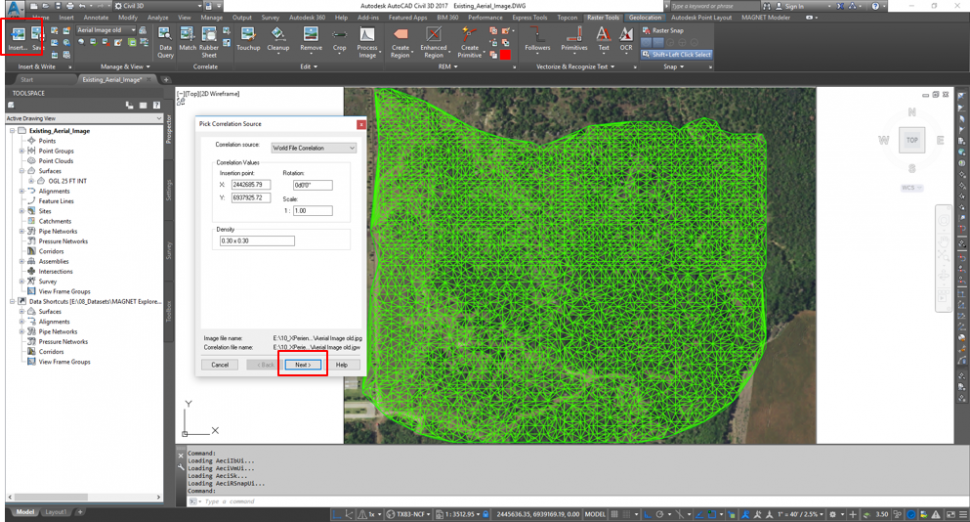Image resolution: width=970 pixels, height=522 pixels.
Task: Click the Next button in dialog
Action: pos(303,365)
